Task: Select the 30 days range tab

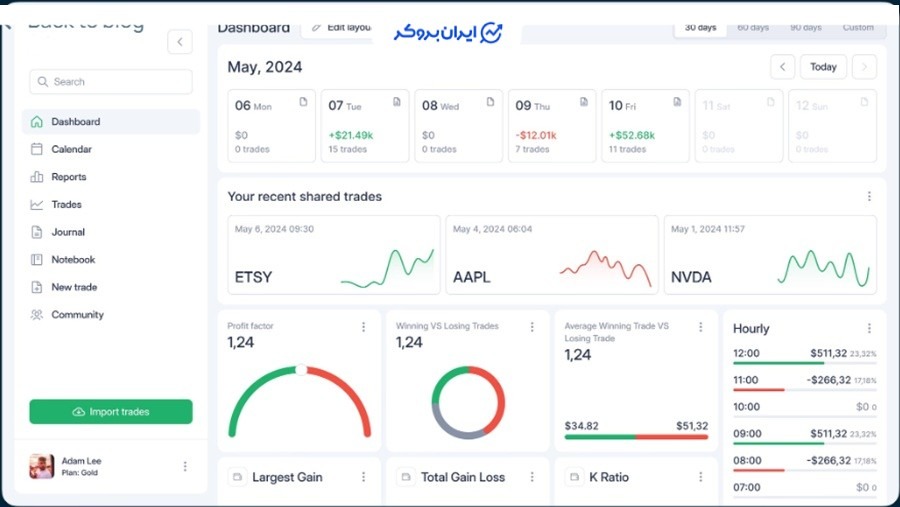Action: 700,28
